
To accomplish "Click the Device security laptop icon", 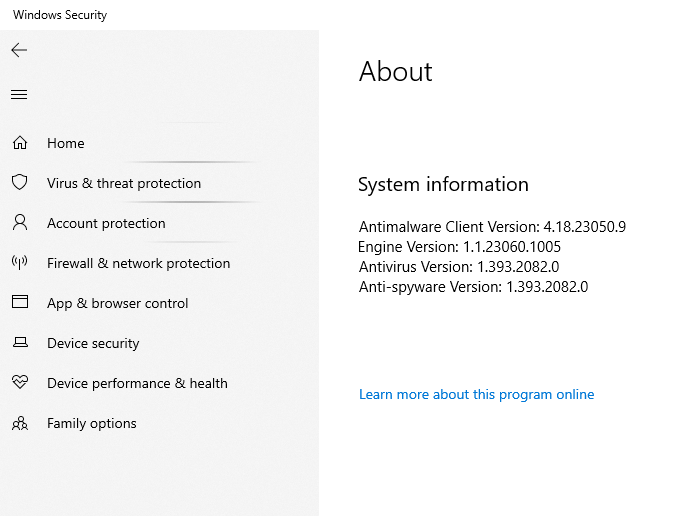I will point(19,343).
